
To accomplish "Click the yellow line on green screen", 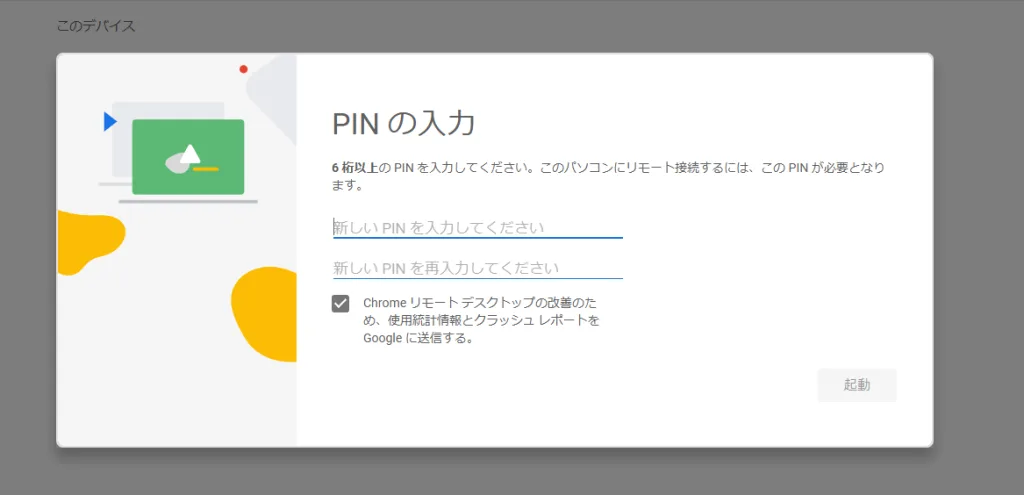I will (206, 169).
